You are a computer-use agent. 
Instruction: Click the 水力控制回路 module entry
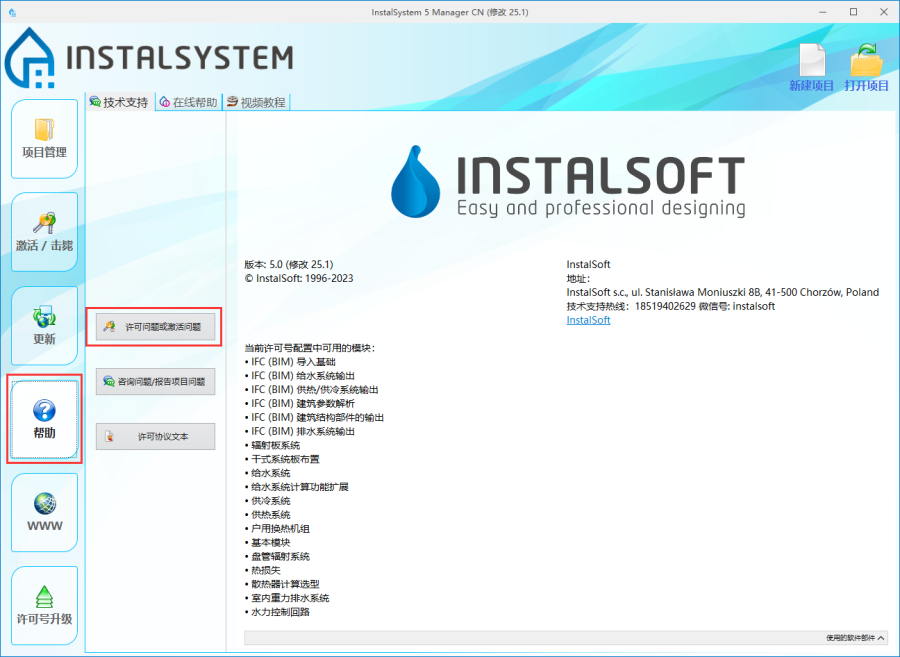click(x=277, y=612)
